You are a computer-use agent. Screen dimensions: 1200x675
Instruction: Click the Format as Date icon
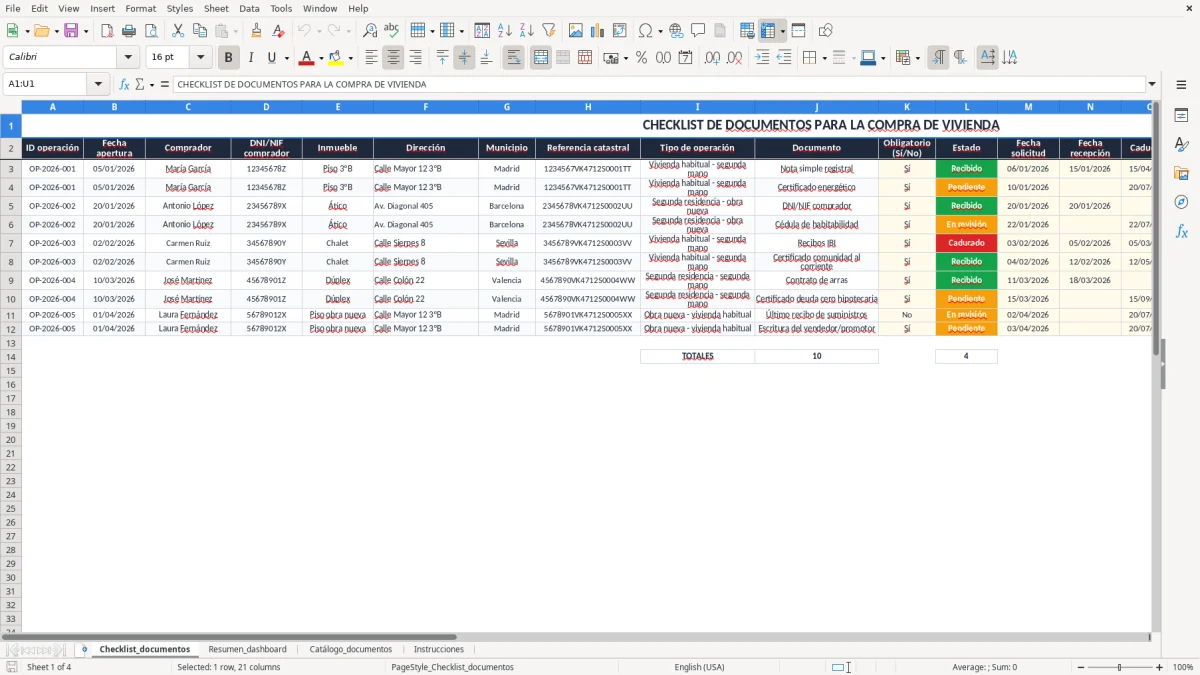686,58
